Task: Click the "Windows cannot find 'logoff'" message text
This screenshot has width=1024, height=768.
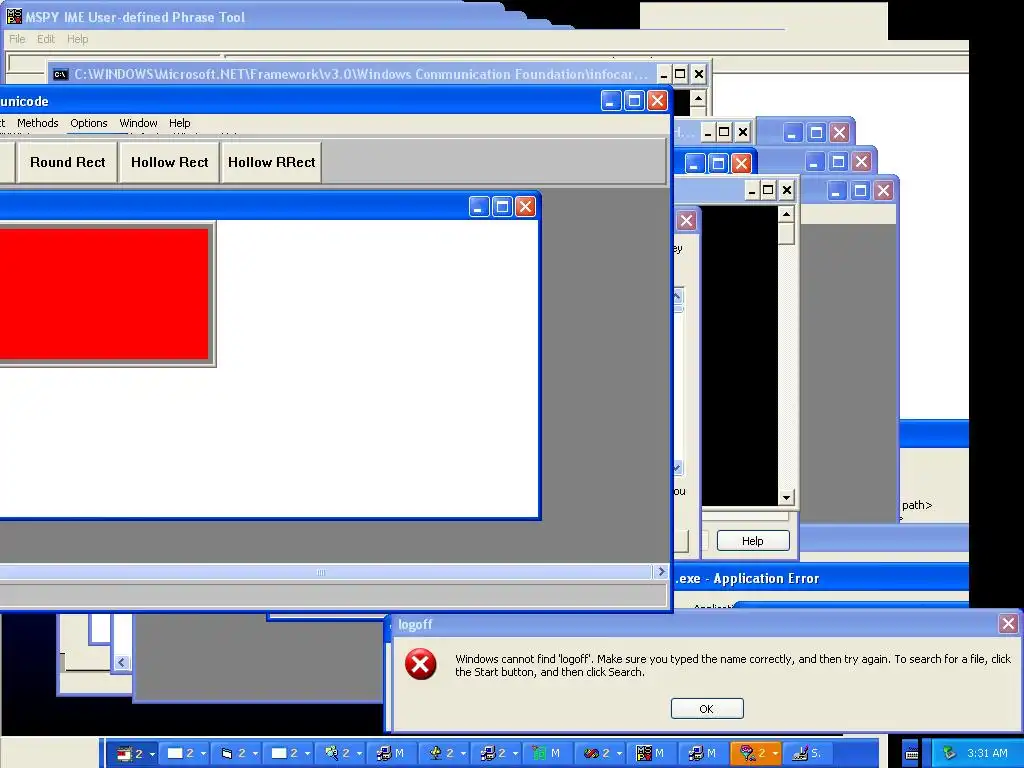Action: (733, 665)
